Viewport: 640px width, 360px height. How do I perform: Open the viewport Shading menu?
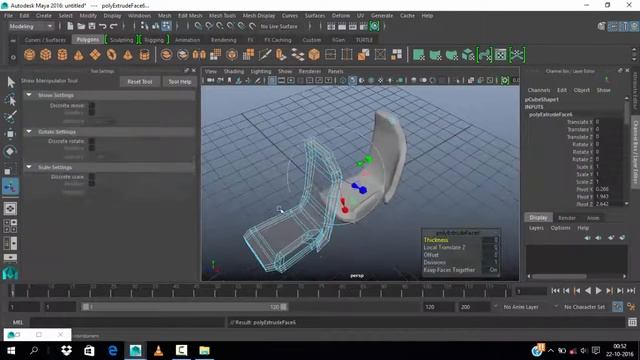[x=233, y=71]
